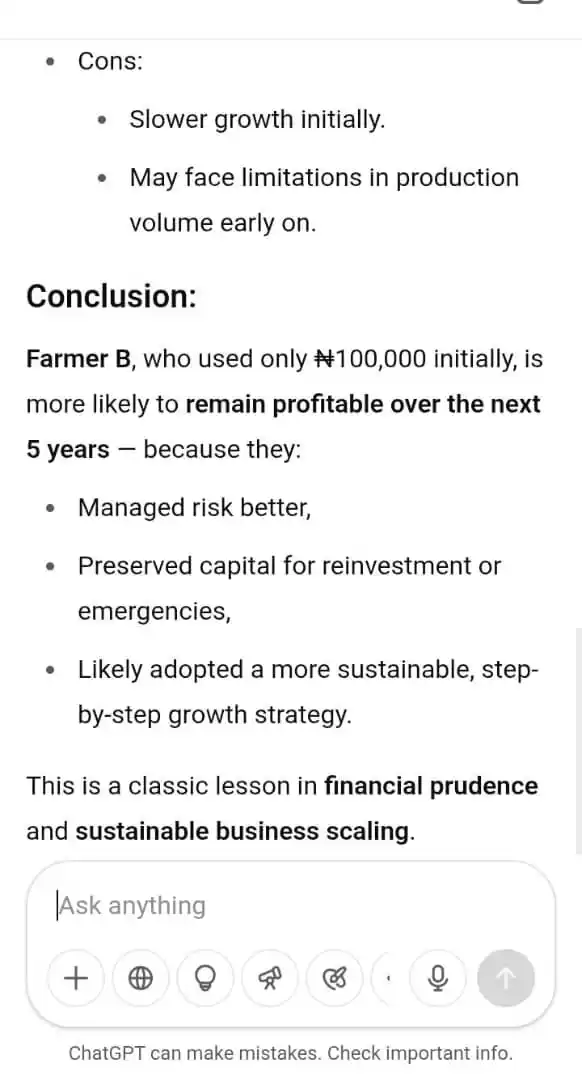
Task: Click the bold Farmer B text
Action: click(x=77, y=359)
